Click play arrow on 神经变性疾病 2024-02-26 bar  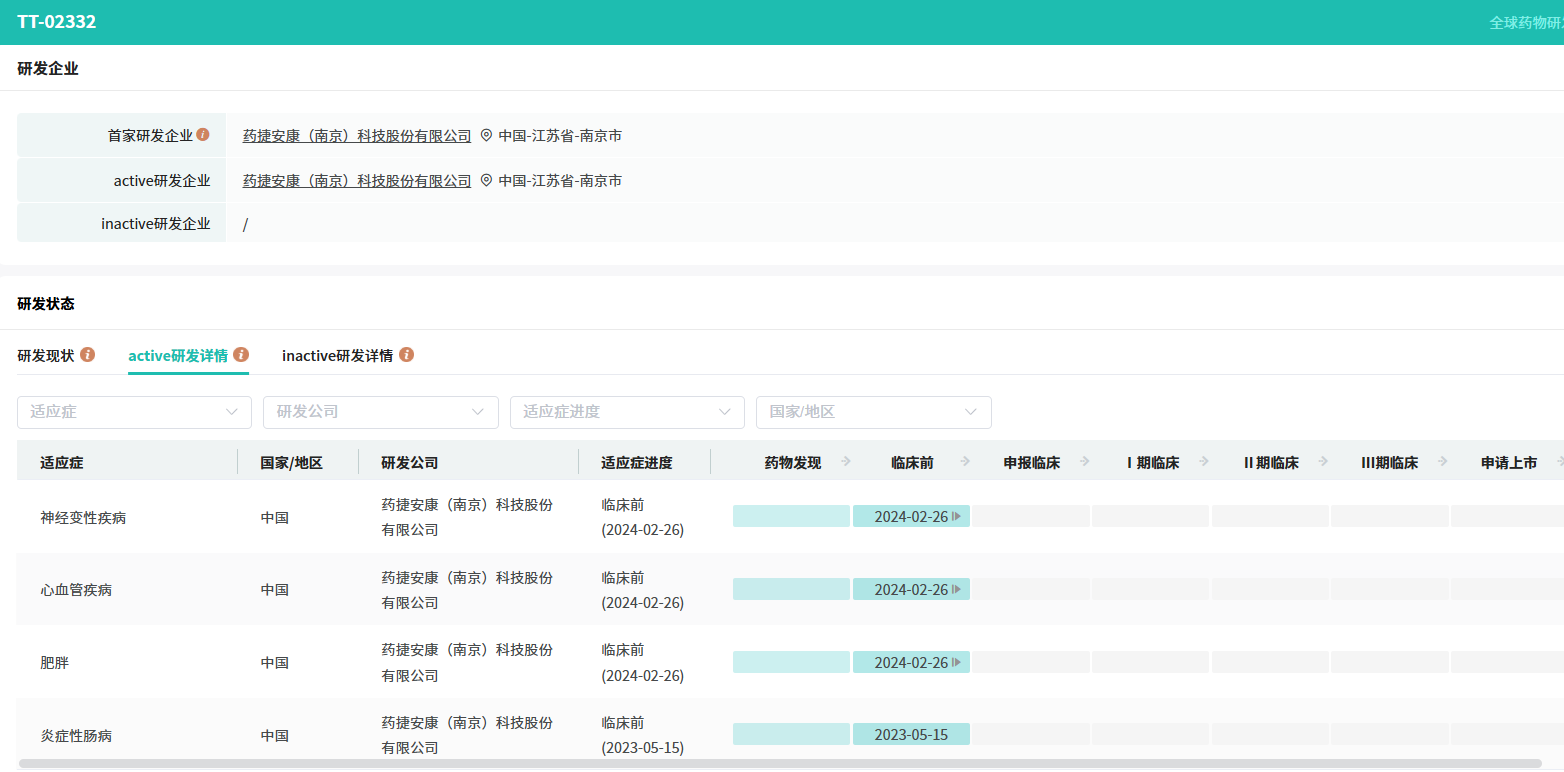coord(957,517)
